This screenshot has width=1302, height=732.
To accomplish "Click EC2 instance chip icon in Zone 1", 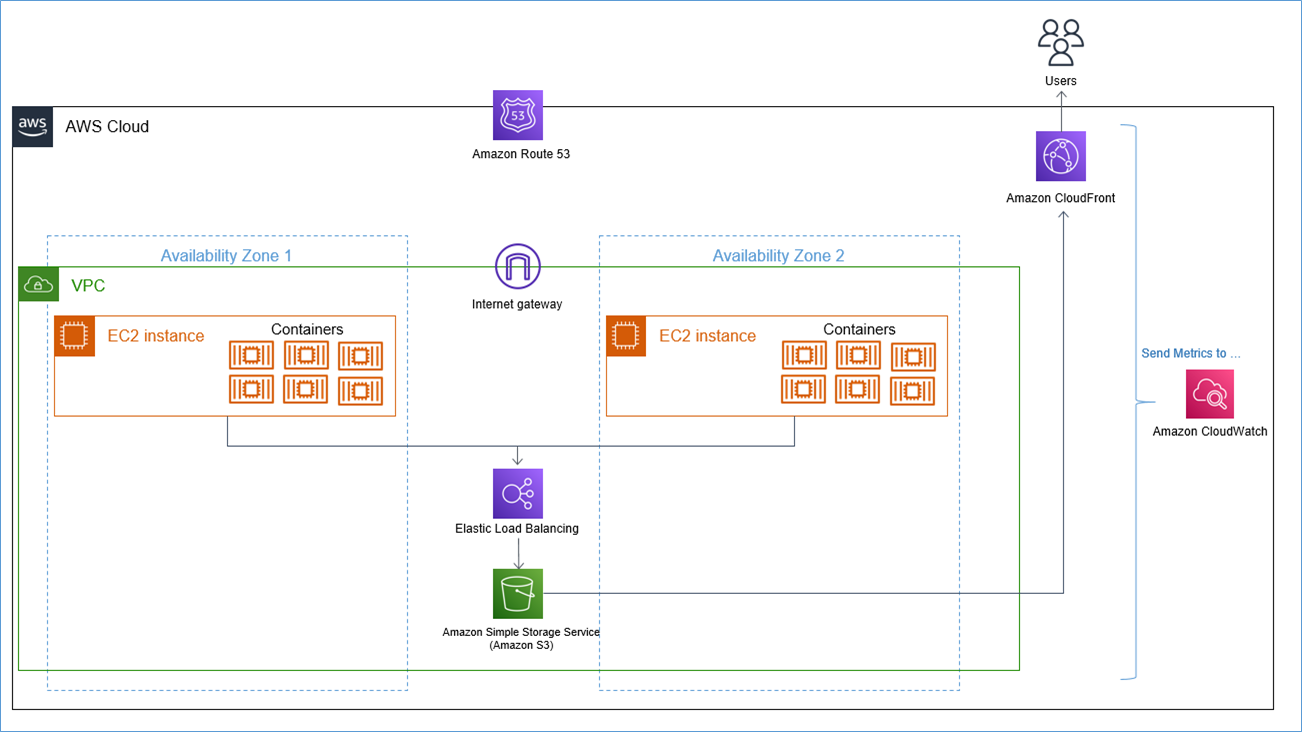I will point(75,336).
